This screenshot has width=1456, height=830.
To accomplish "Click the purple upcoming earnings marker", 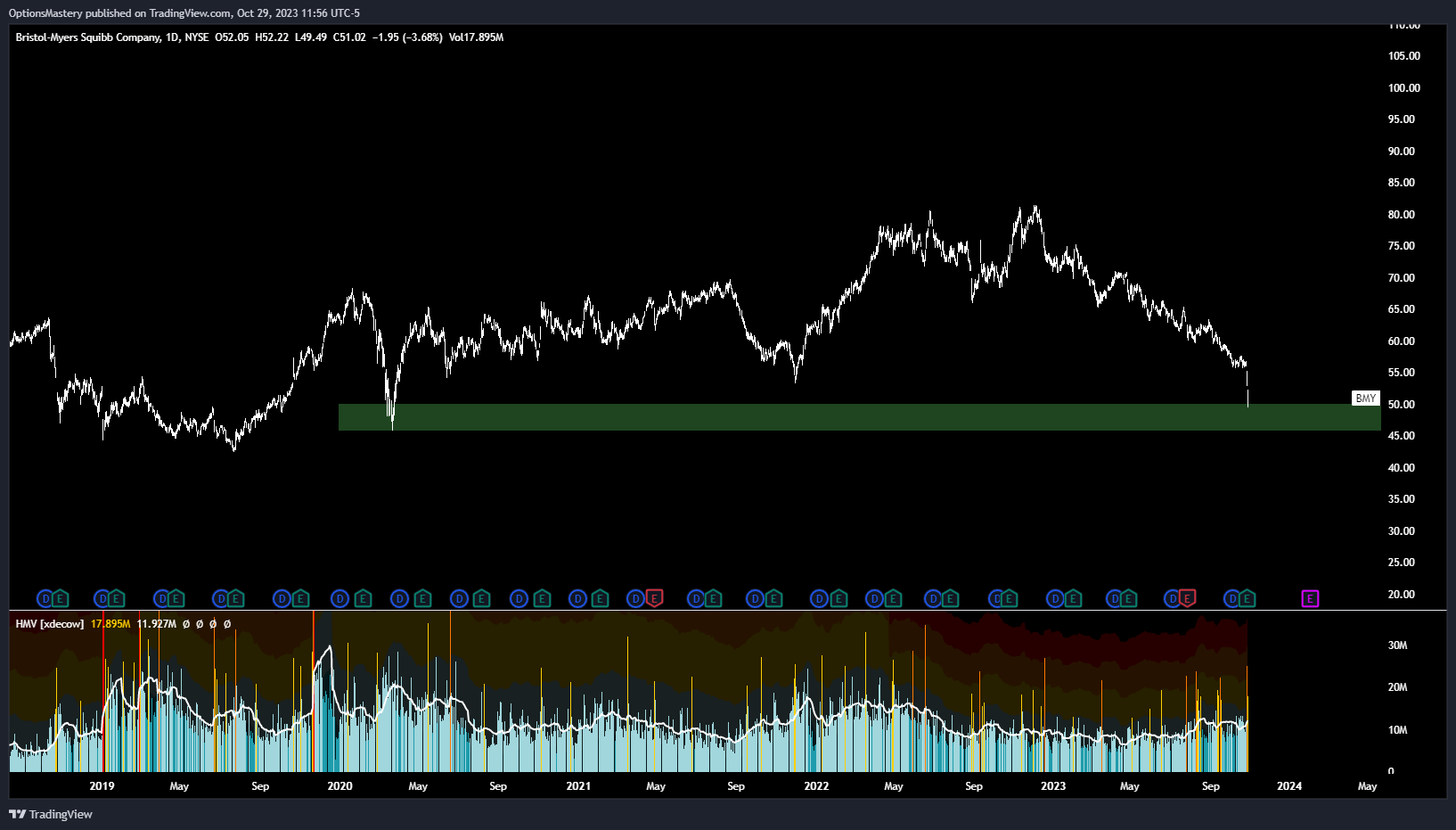I will click(x=1310, y=598).
